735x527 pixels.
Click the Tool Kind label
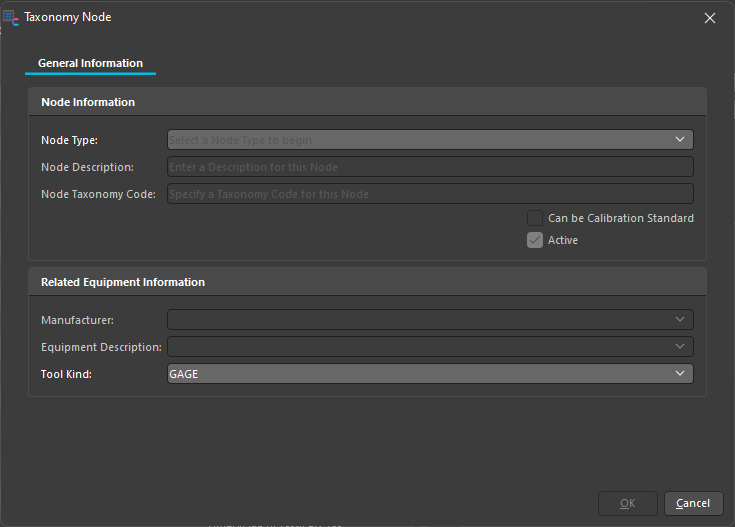coord(66,374)
